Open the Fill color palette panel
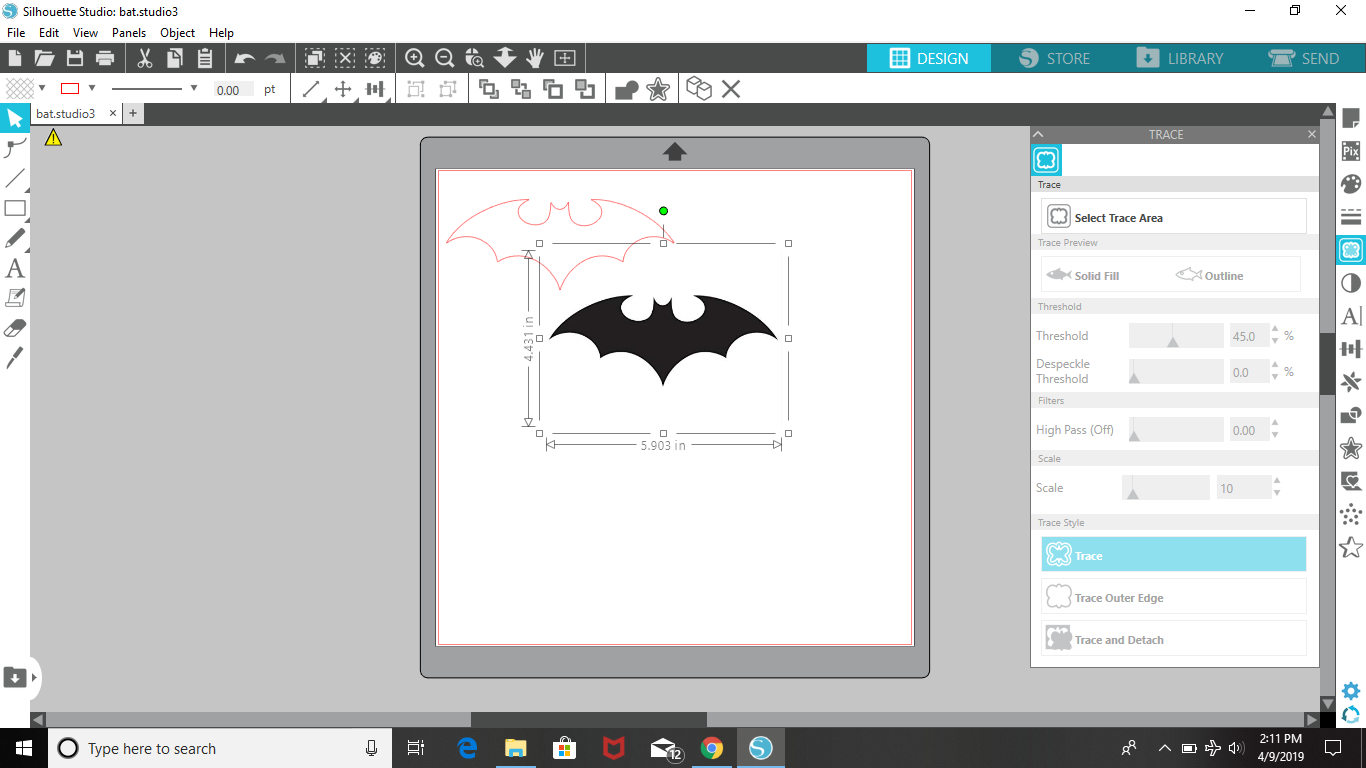Screen dimensions: 1366x768 [1351, 184]
